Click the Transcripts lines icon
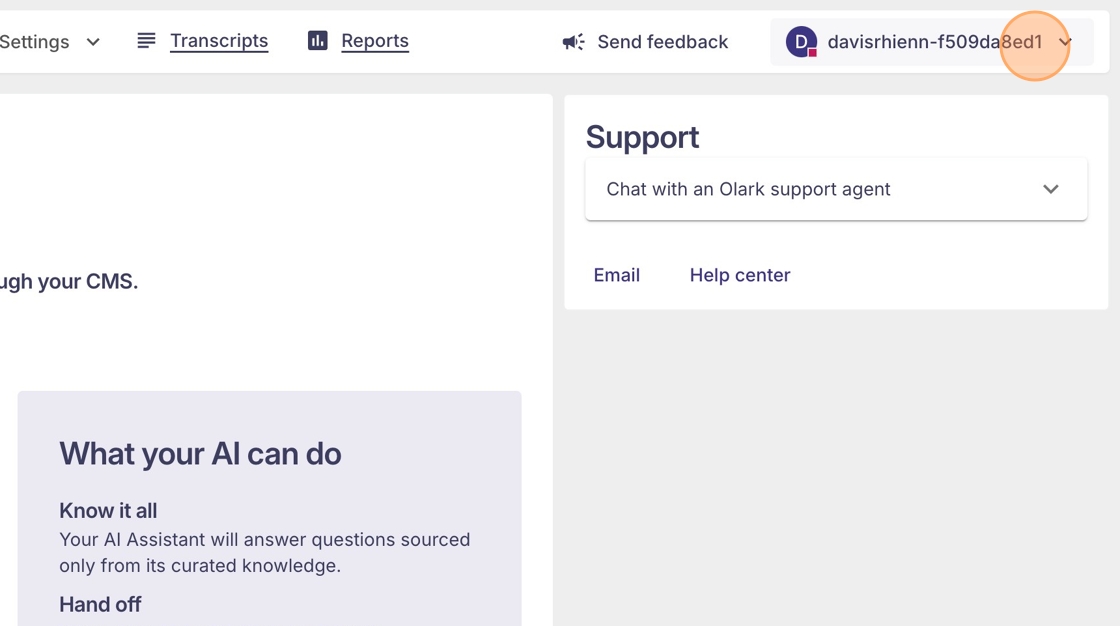The image size is (1120, 626). (146, 40)
